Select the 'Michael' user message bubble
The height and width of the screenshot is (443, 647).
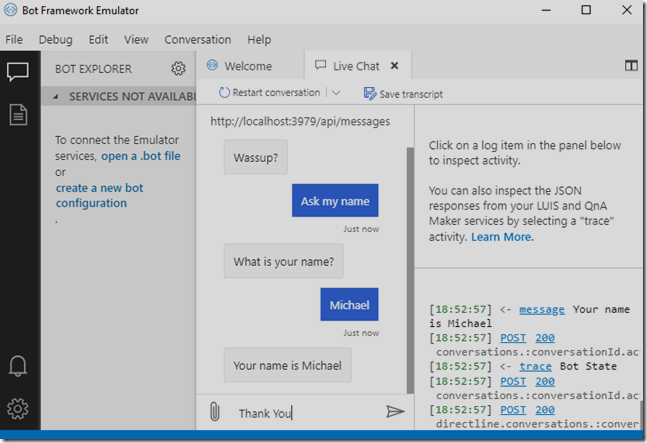349,304
